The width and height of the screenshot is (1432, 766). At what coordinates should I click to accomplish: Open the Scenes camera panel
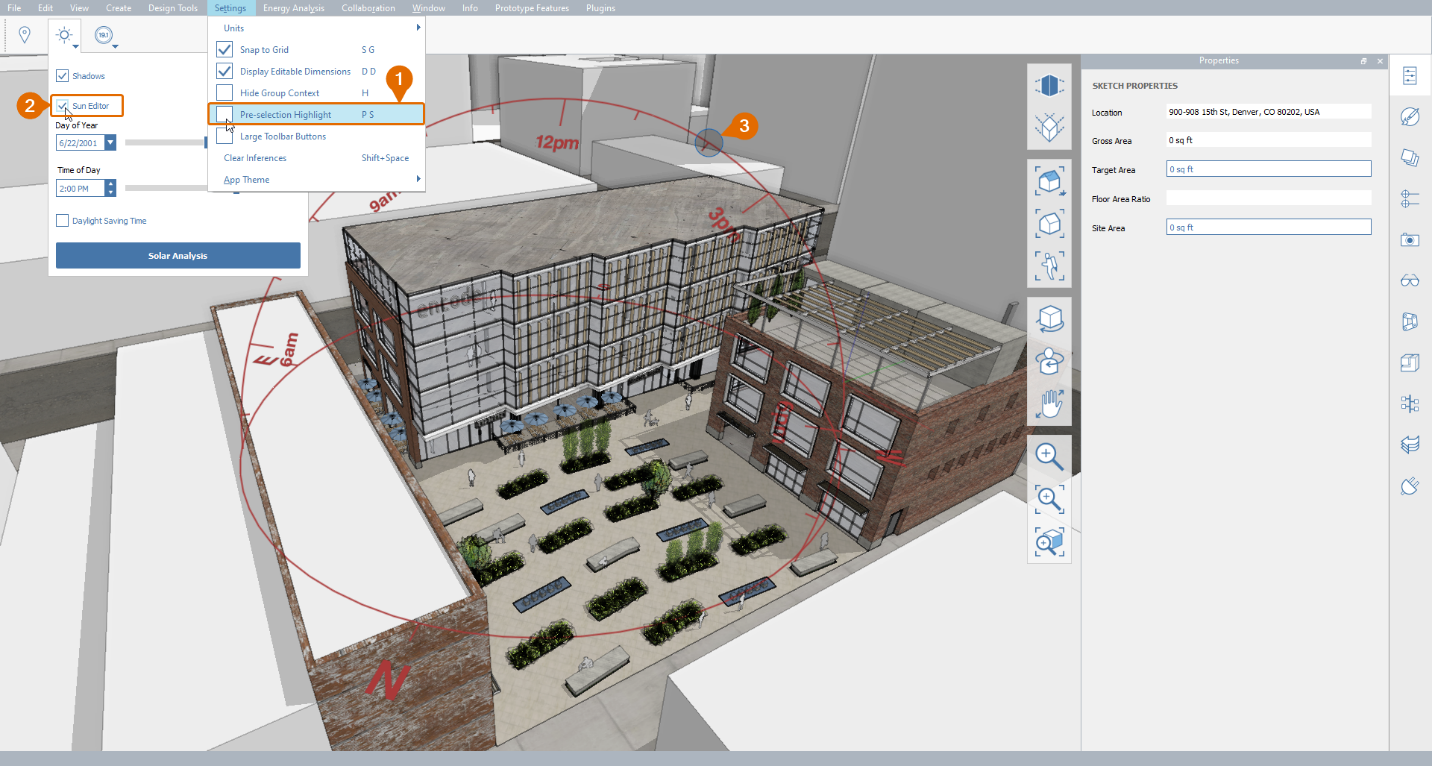(1410, 239)
